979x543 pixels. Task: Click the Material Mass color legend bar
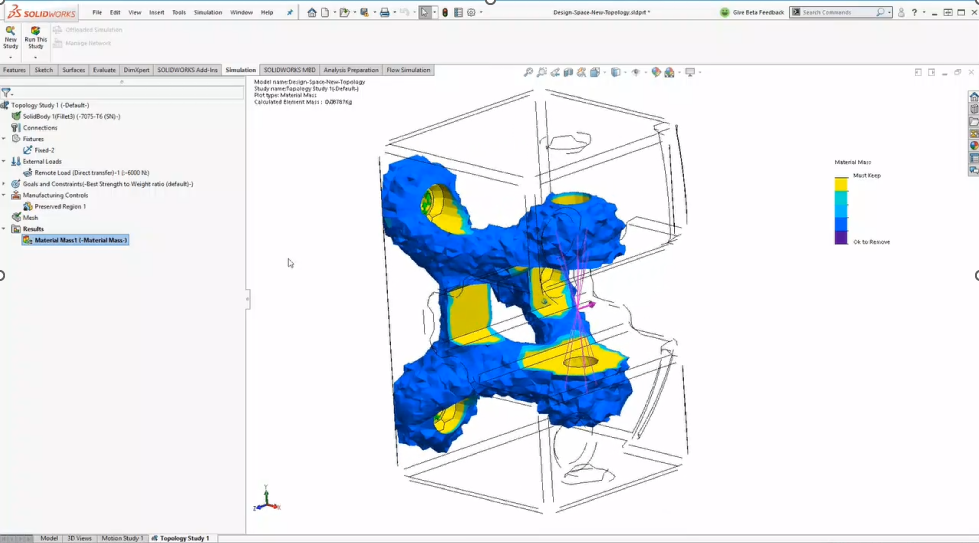[x=841, y=211]
